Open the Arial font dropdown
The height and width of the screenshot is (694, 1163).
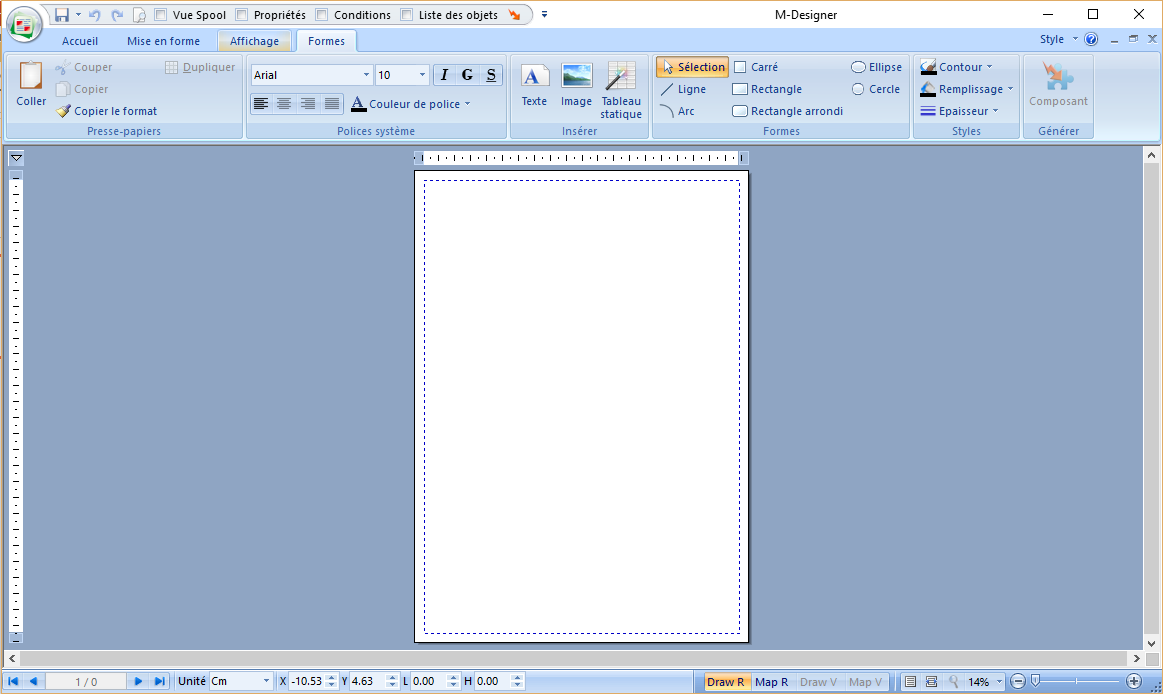coord(365,74)
